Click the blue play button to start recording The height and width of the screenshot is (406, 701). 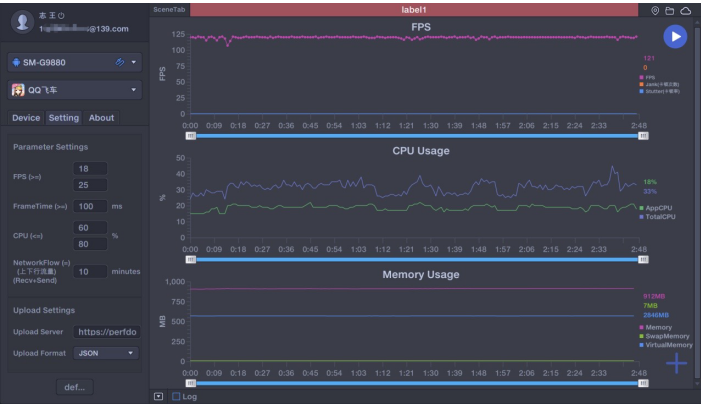pos(676,36)
